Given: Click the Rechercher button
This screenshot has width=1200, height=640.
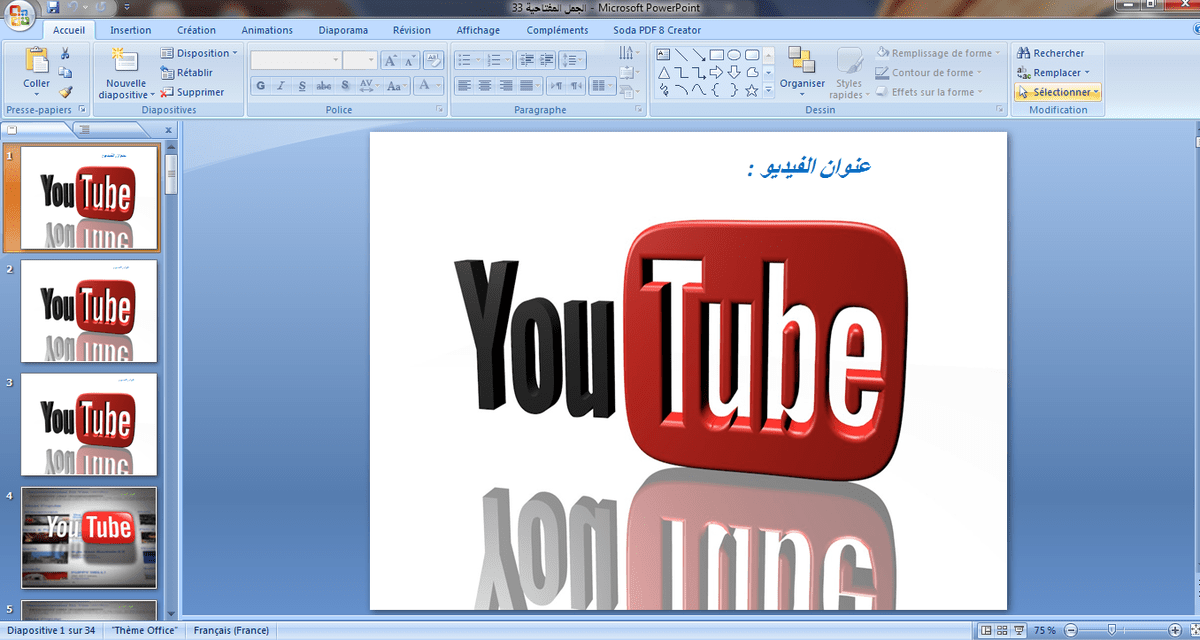Looking at the screenshot, I should coord(1051,53).
